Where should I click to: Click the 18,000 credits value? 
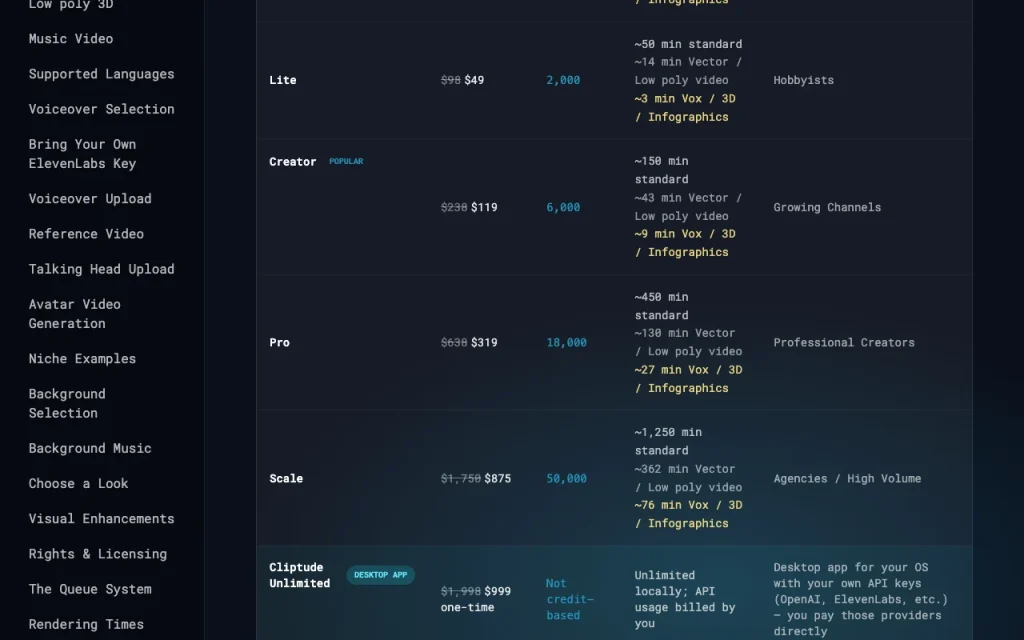(x=566, y=342)
